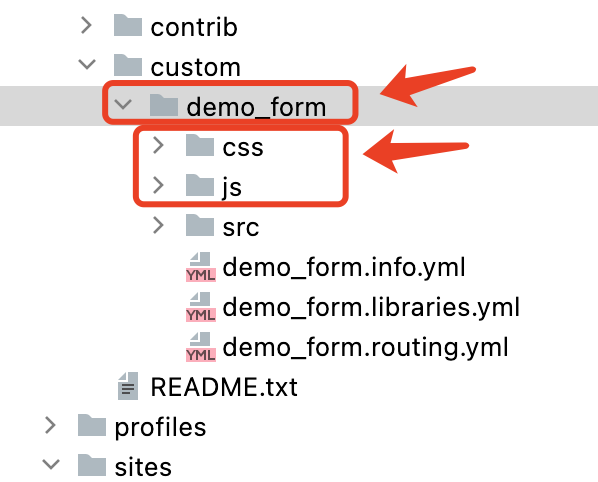
Task: Collapse the sites folder chevron
Action: tap(51, 464)
